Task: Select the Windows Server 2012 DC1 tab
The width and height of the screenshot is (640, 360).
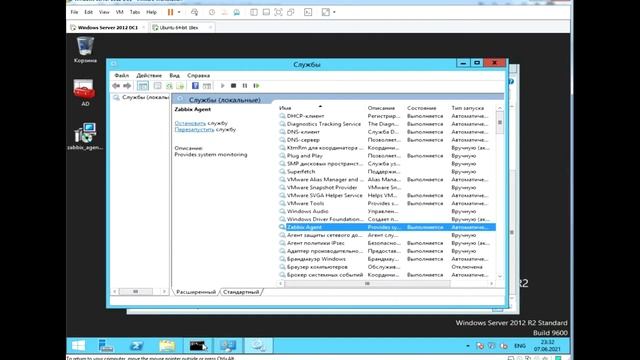Action: pos(108,27)
